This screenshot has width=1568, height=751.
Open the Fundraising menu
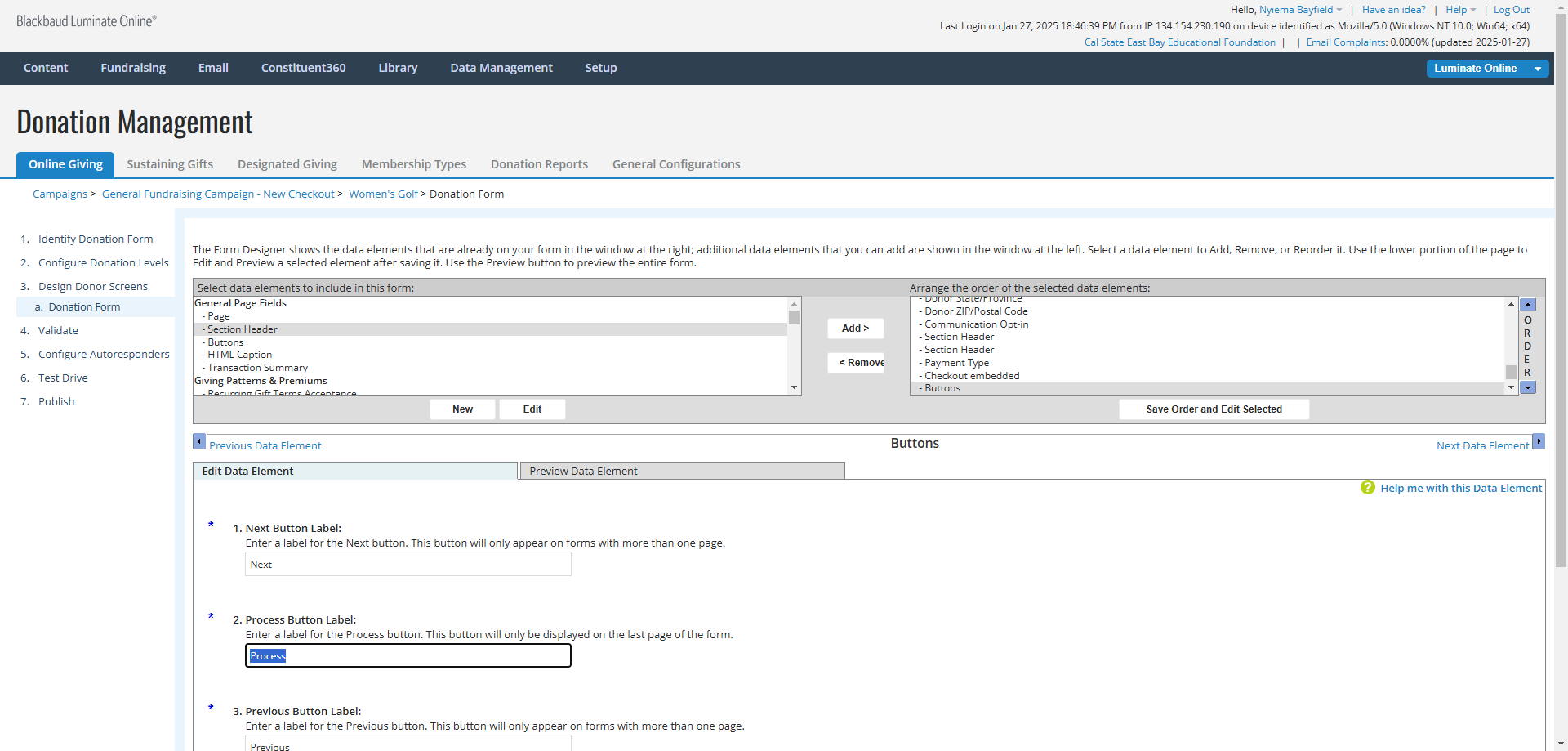click(133, 68)
